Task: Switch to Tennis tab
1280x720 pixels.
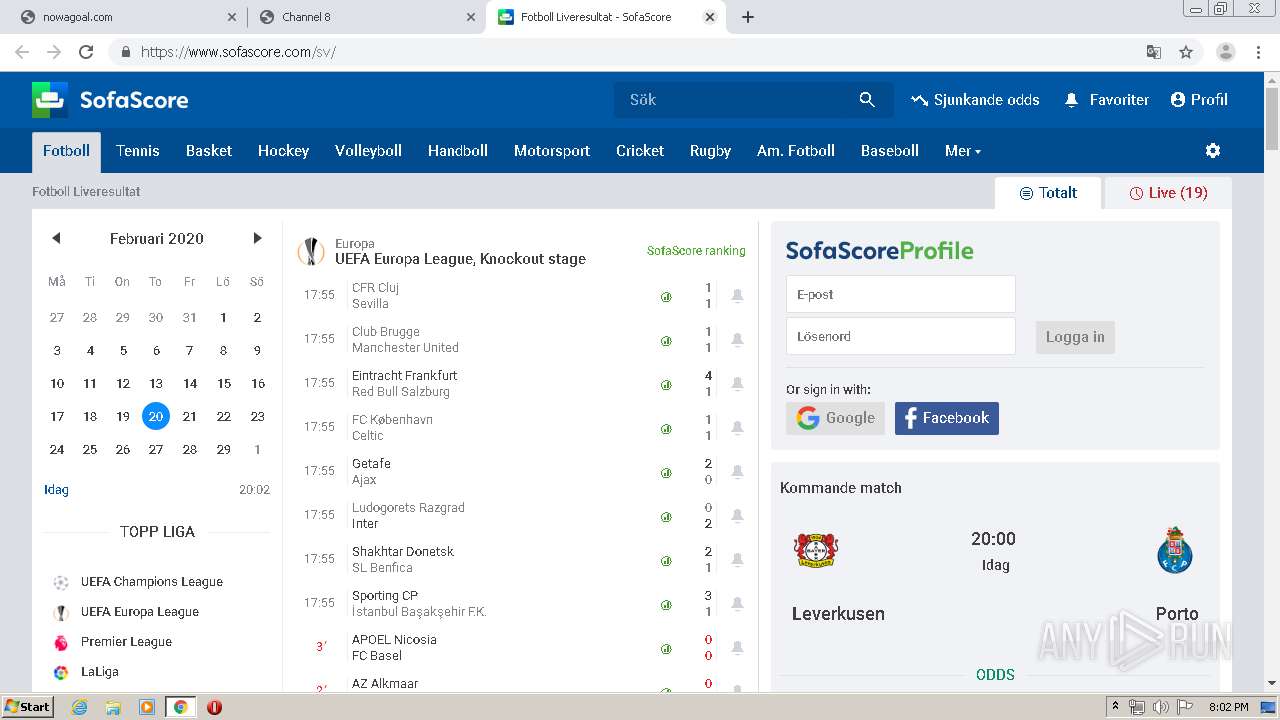Action: tap(138, 150)
